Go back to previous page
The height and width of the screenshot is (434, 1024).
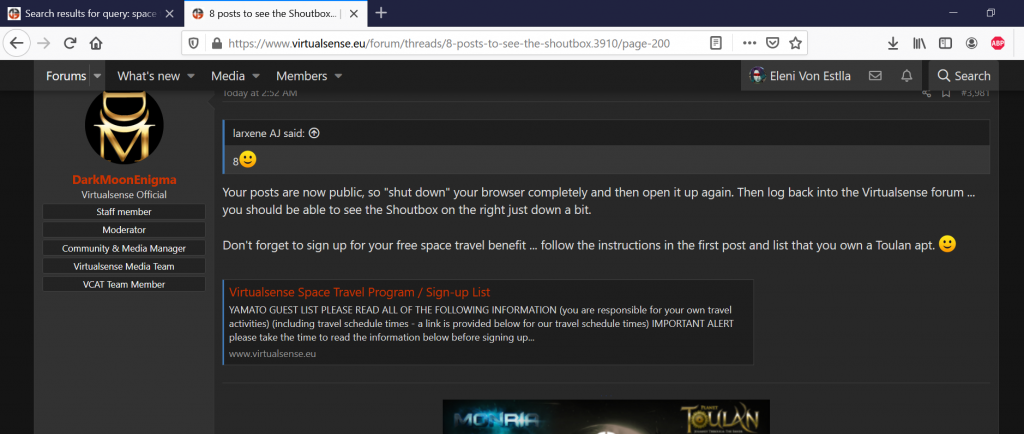(x=16, y=43)
